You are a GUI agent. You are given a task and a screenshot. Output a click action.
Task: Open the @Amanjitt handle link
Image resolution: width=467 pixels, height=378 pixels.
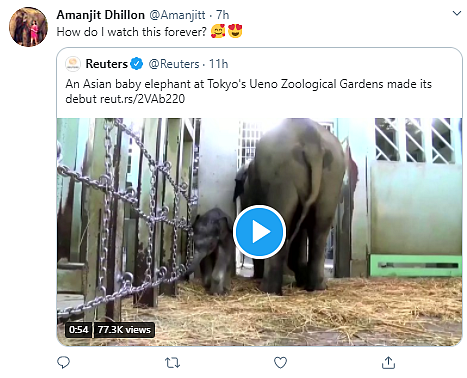tap(177, 15)
